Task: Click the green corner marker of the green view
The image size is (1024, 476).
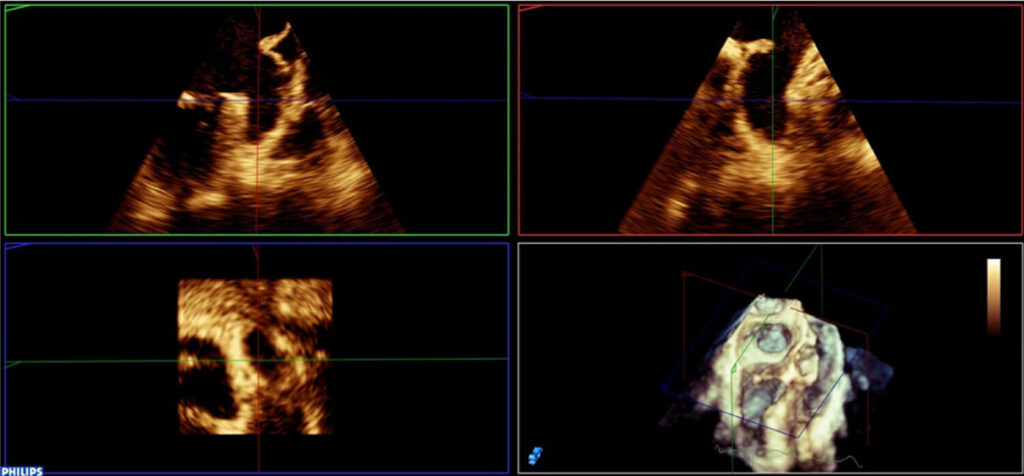Action: point(18,8)
